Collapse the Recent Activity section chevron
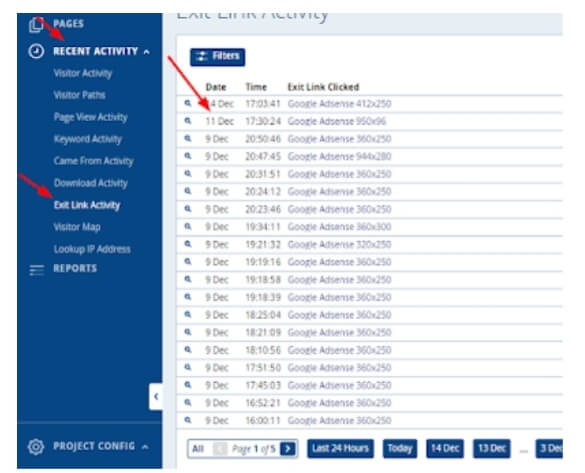The height and width of the screenshot is (473, 585). 147,52
